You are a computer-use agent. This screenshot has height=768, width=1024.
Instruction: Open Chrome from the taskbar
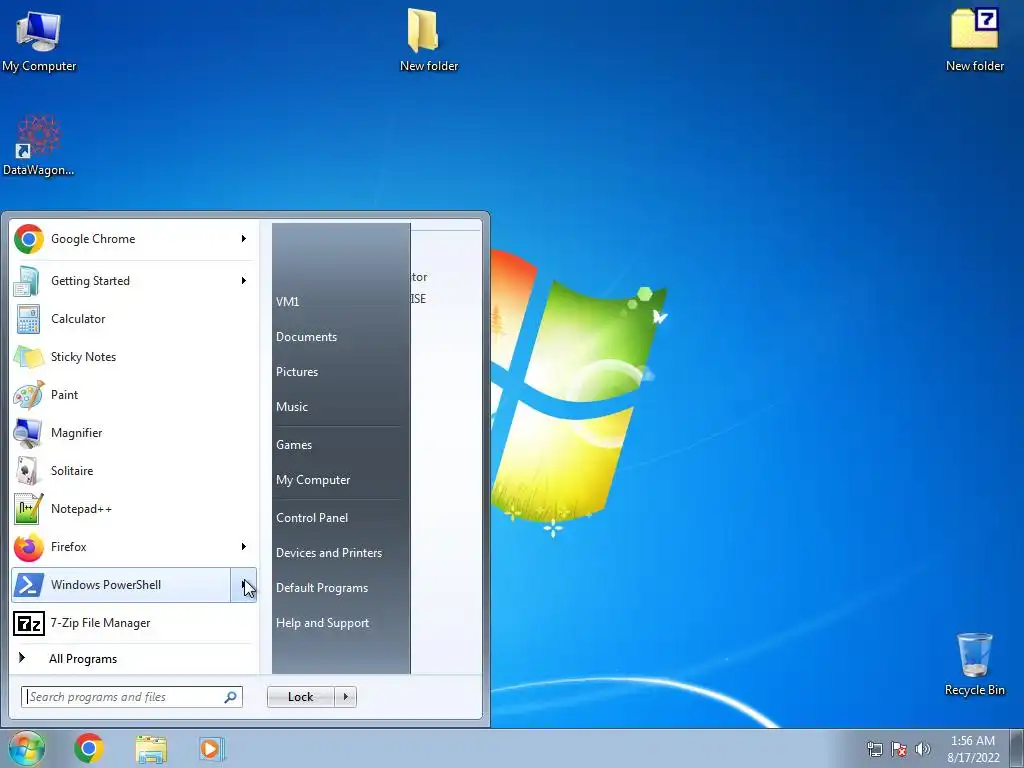(89, 748)
